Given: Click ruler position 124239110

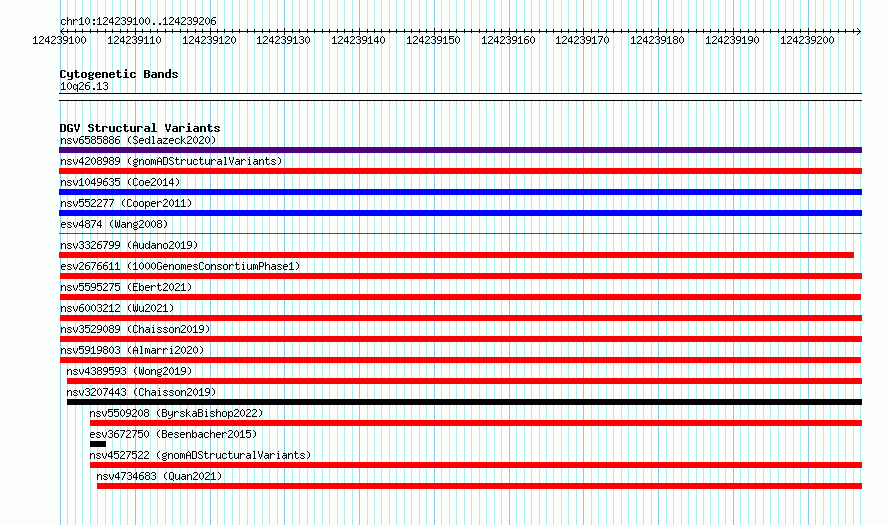Looking at the screenshot, I should point(135,40).
